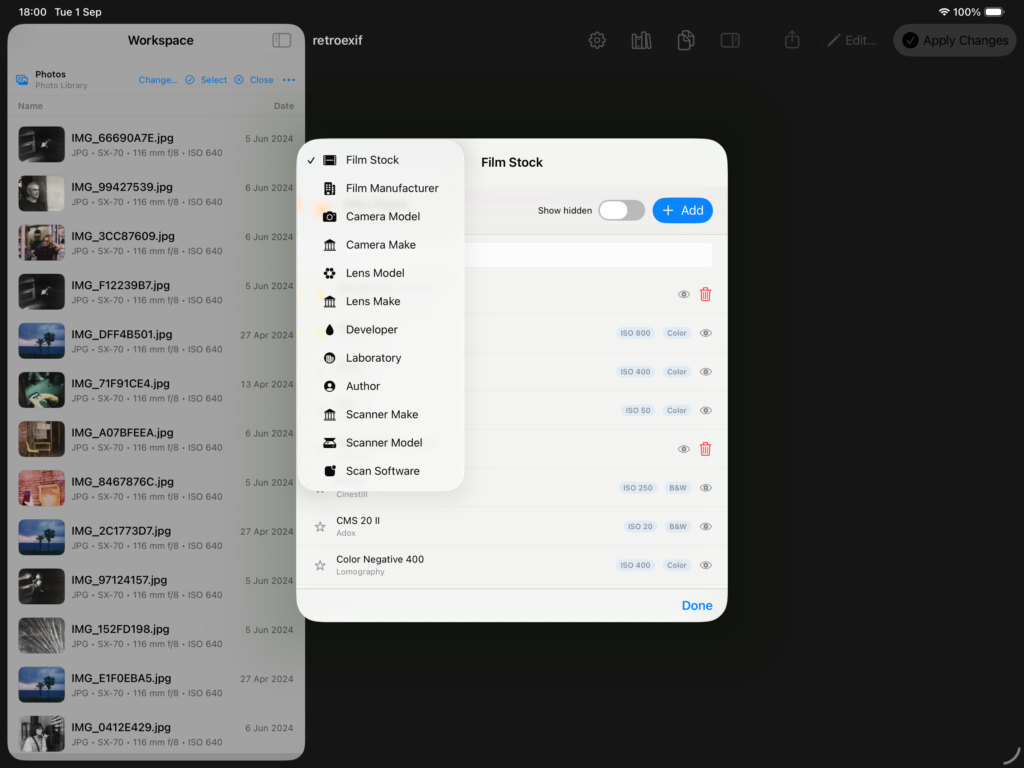
Task: Select file IMG_3CC87609.jpg
Action: click(x=156, y=242)
